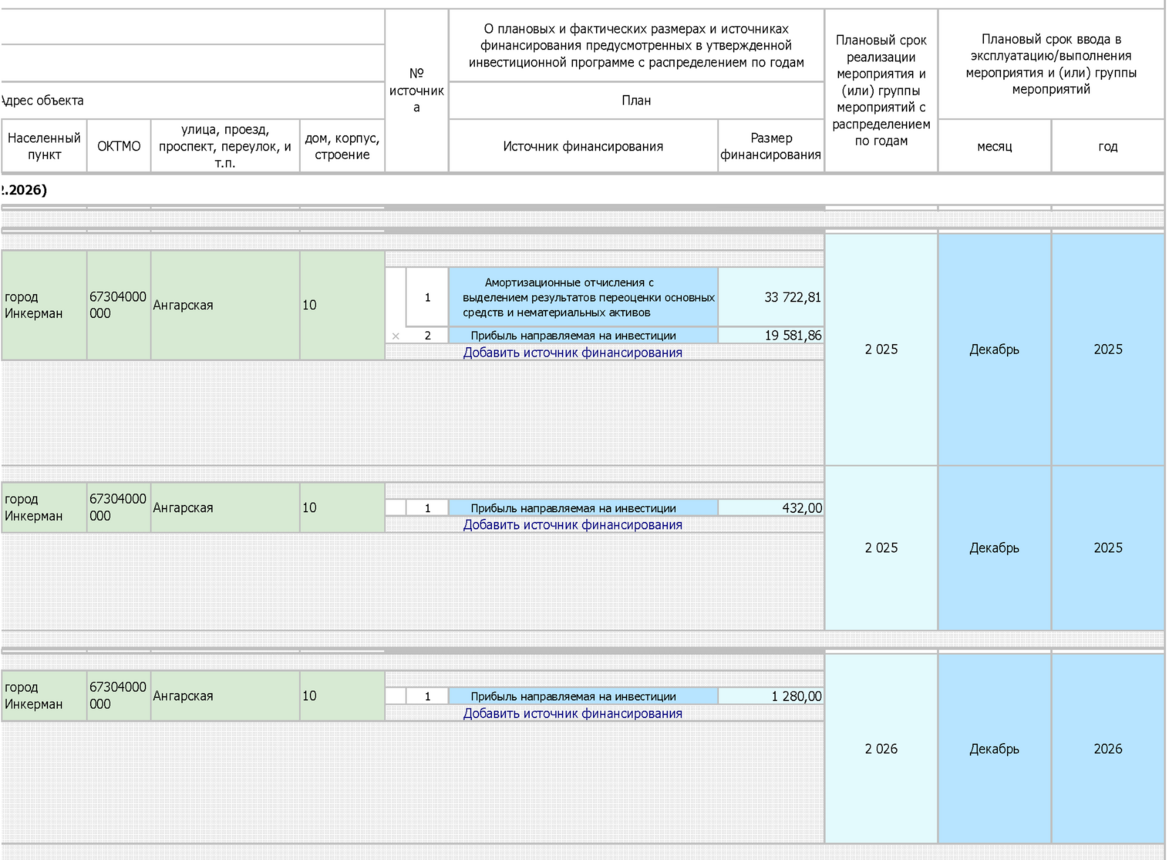This screenshot has height=860, width=1169.
Task: Select the funding amount 33 722,81
Action: coord(772,297)
